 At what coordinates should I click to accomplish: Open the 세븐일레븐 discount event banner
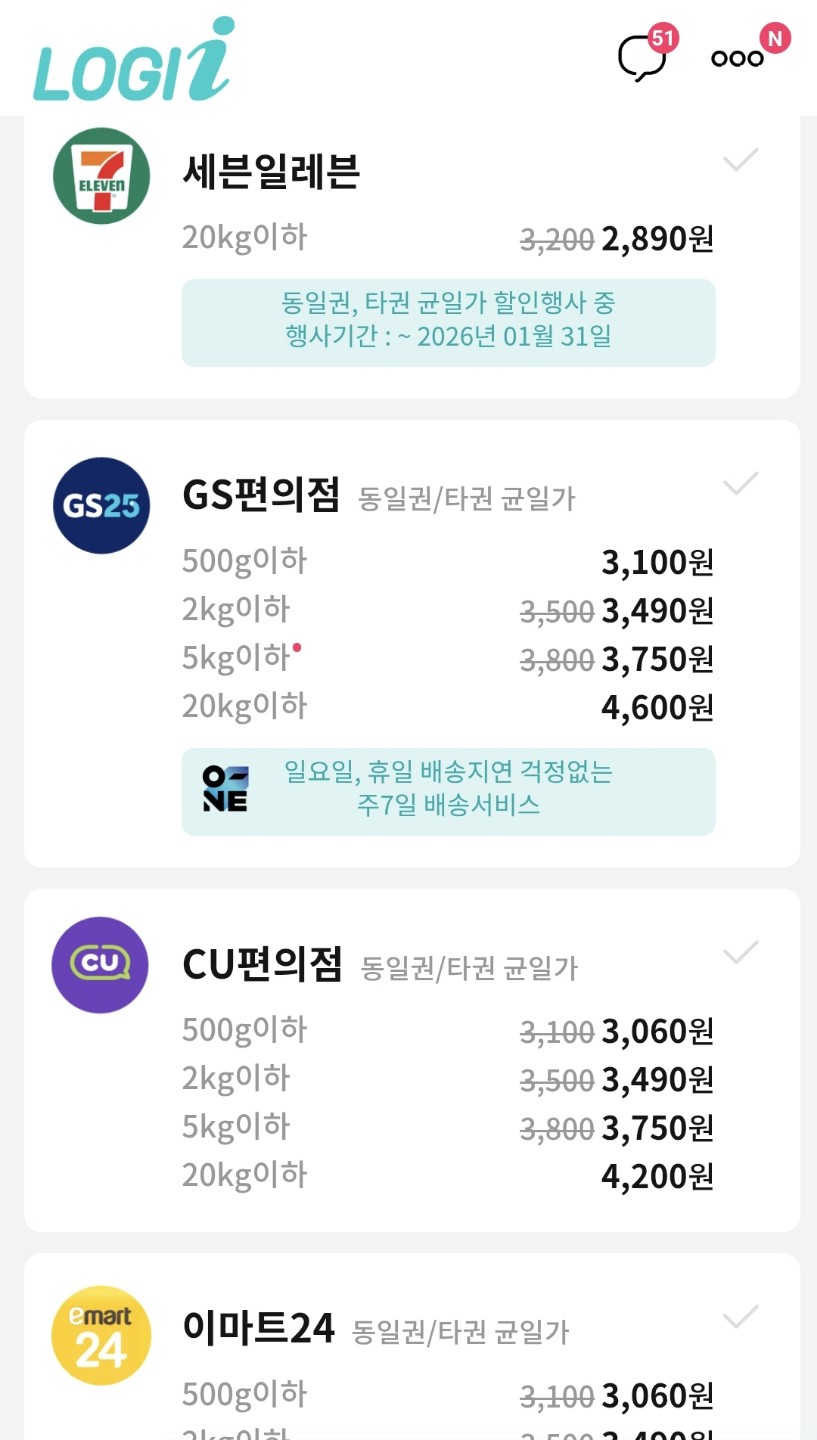click(448, 322)
